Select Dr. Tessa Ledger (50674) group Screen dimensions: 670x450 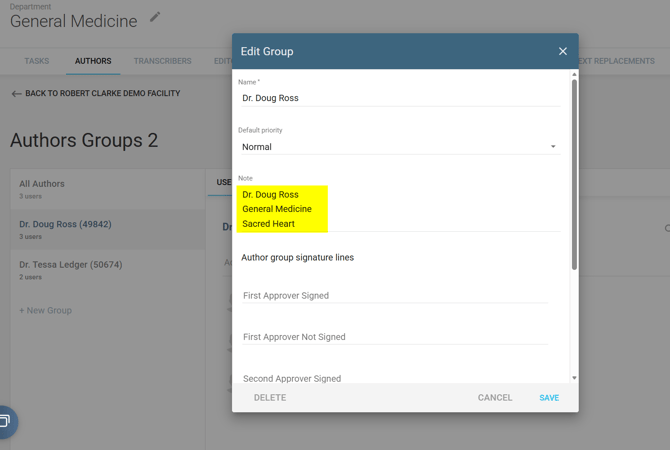click(x=71, y=265)
